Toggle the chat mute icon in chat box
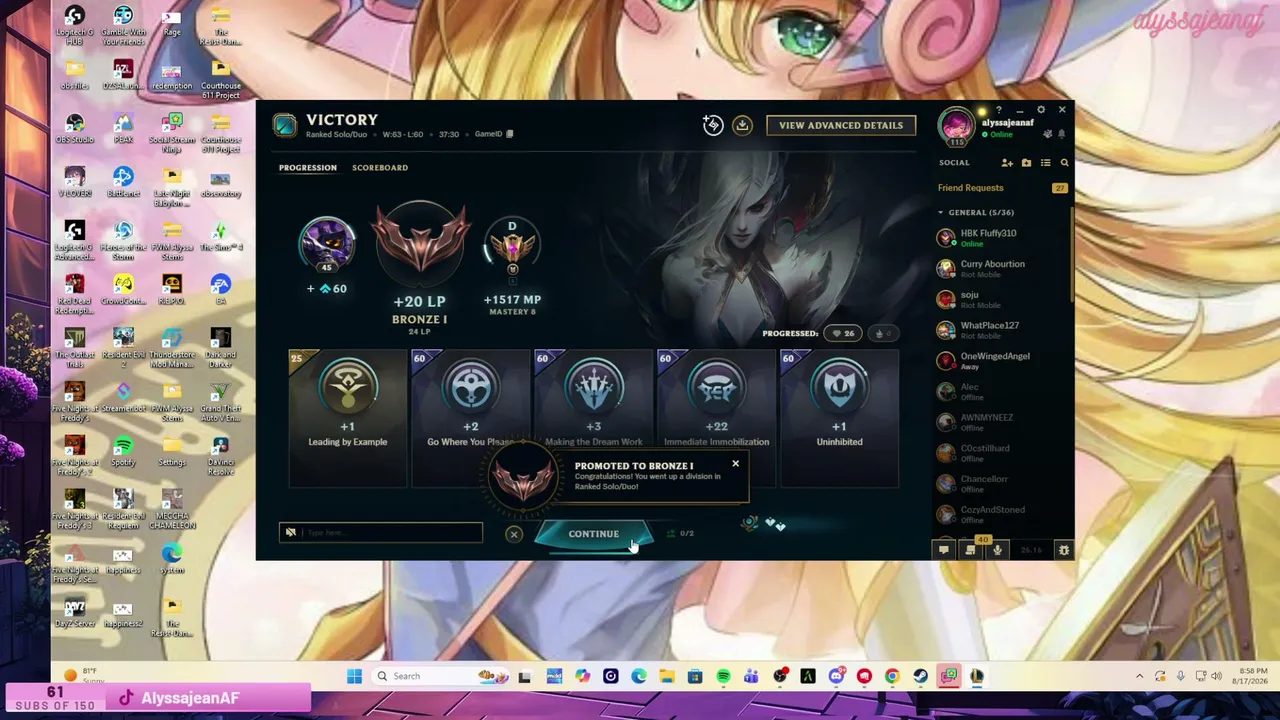Viewport: 1280px width, 720px height. click(291, 533)
